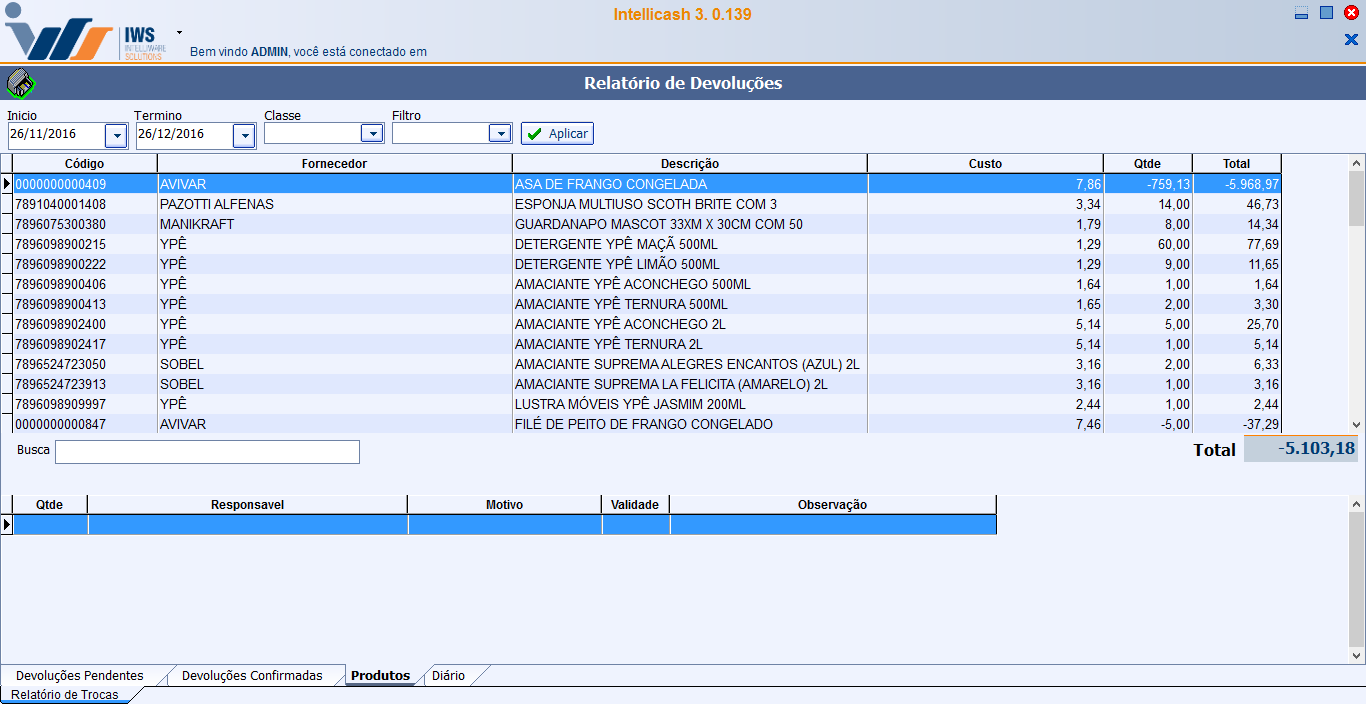Click the products grid scroll-up arrow
This screenshot has height=704, width=1366.
click(x=1357, y=163)
